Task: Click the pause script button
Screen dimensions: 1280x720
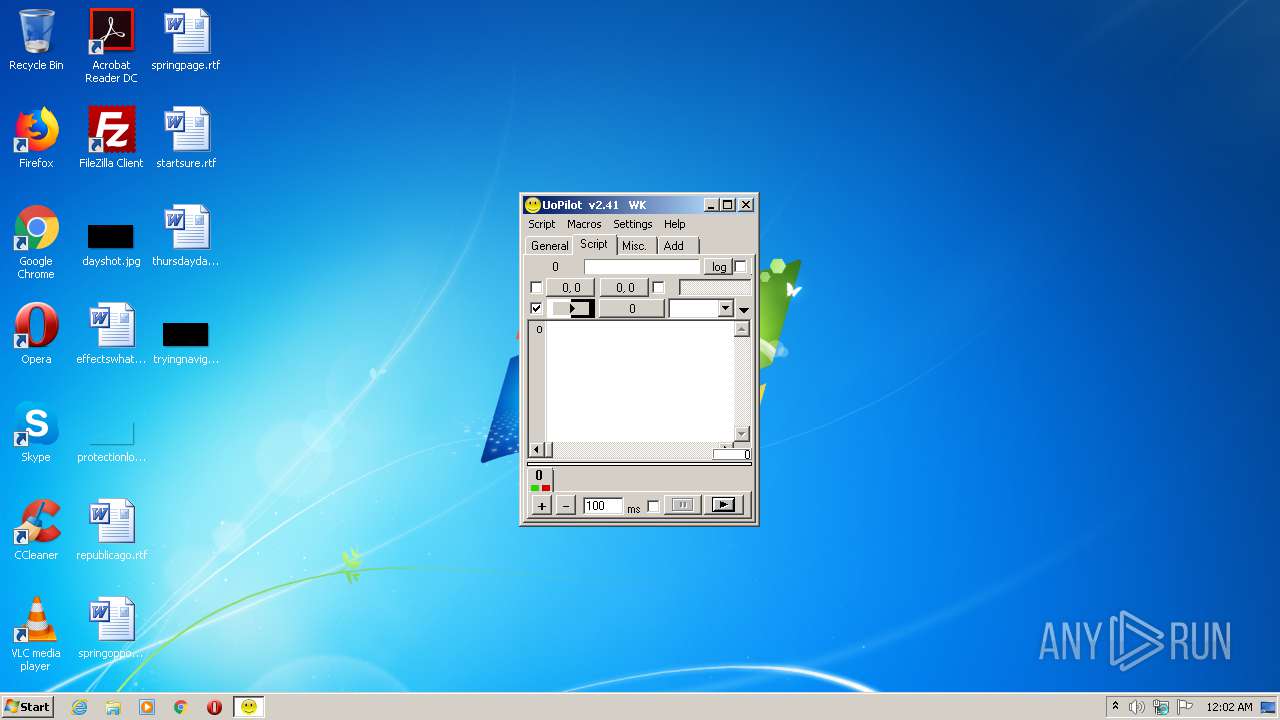Action: click(x=682, y=506)
